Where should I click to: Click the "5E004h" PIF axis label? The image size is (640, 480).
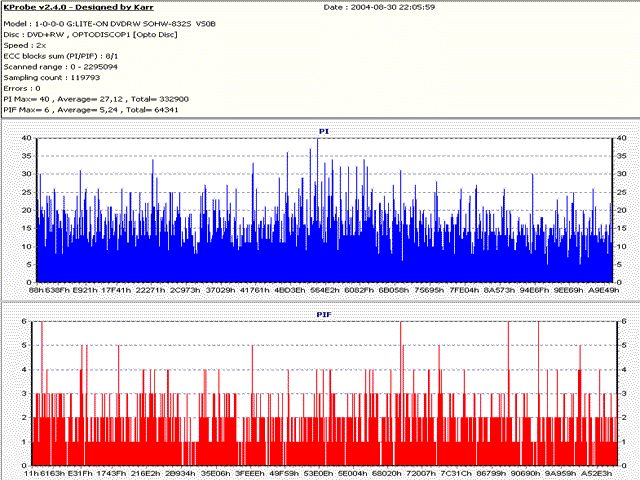tap(353, 473)
